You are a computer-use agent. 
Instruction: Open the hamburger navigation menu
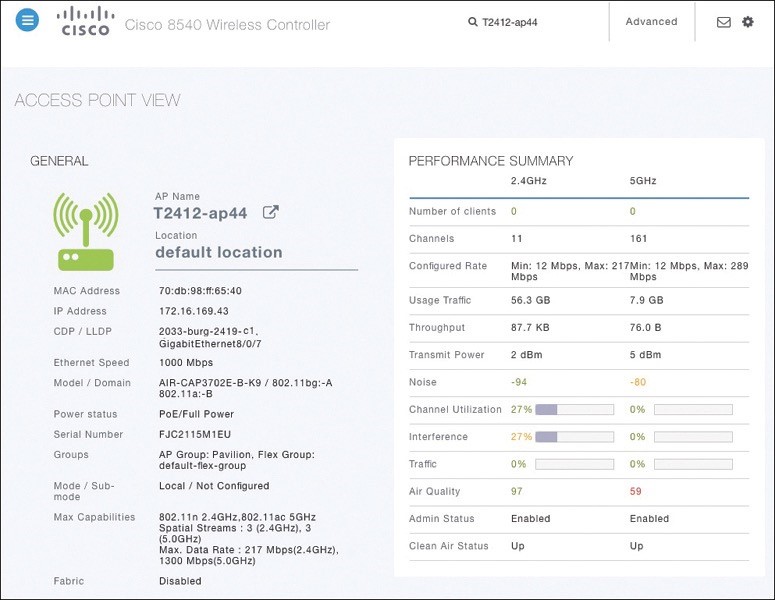[x=27, y=20]
